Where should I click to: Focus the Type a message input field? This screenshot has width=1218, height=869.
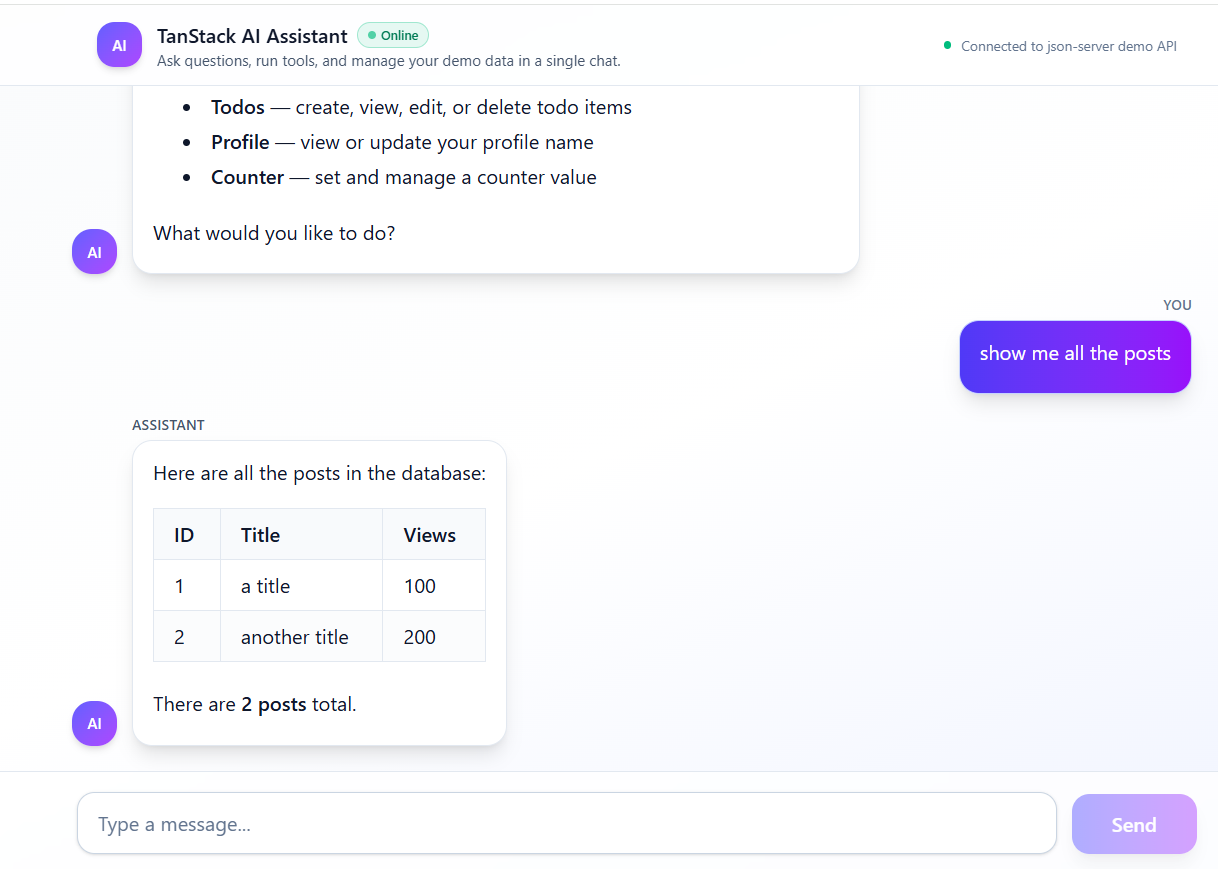click(x=566, y=824)
